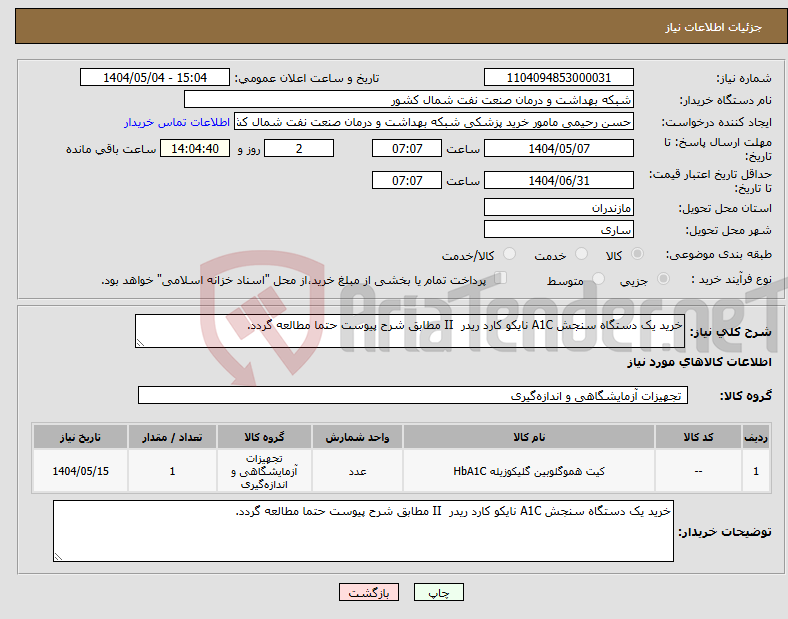This screenshot has height=619, width=788.
Task: Click the بازگشت (back) button
Action: [x=369, y=592]
